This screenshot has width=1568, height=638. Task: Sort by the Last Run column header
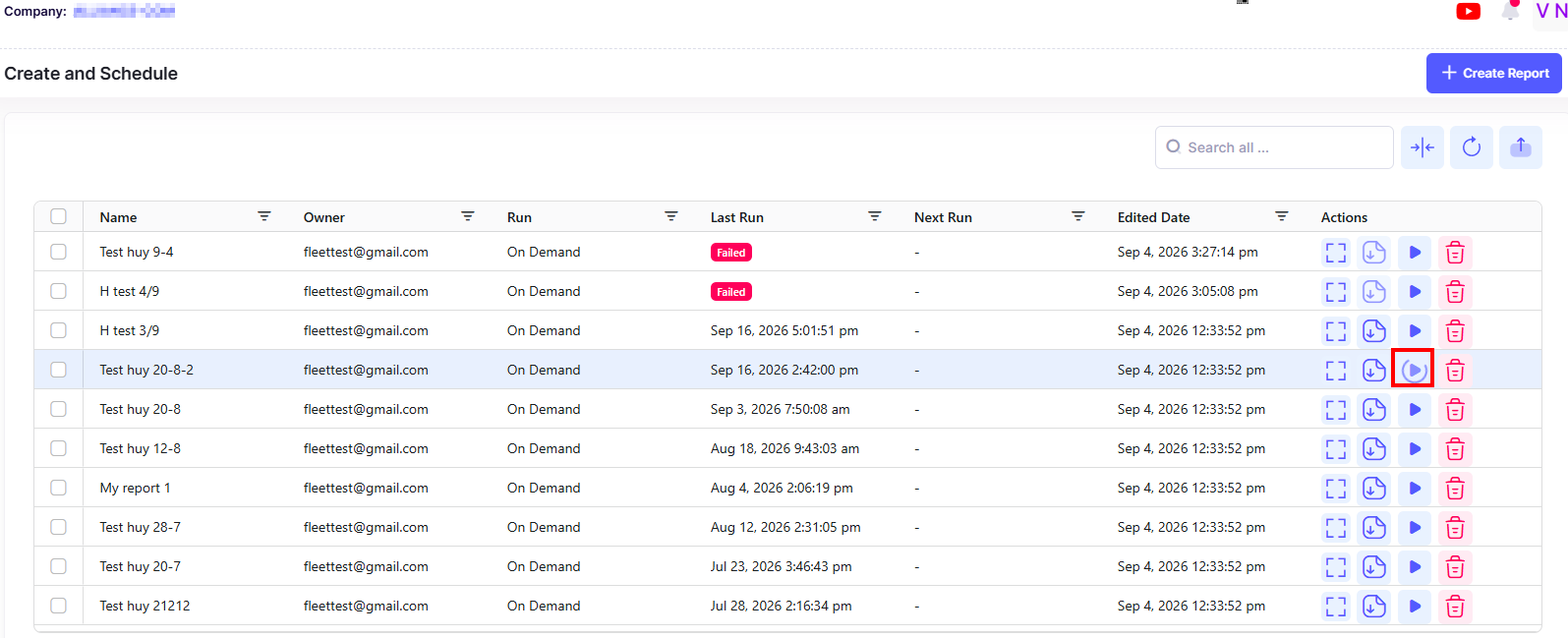pyautogui.click(x=736, y=217)
